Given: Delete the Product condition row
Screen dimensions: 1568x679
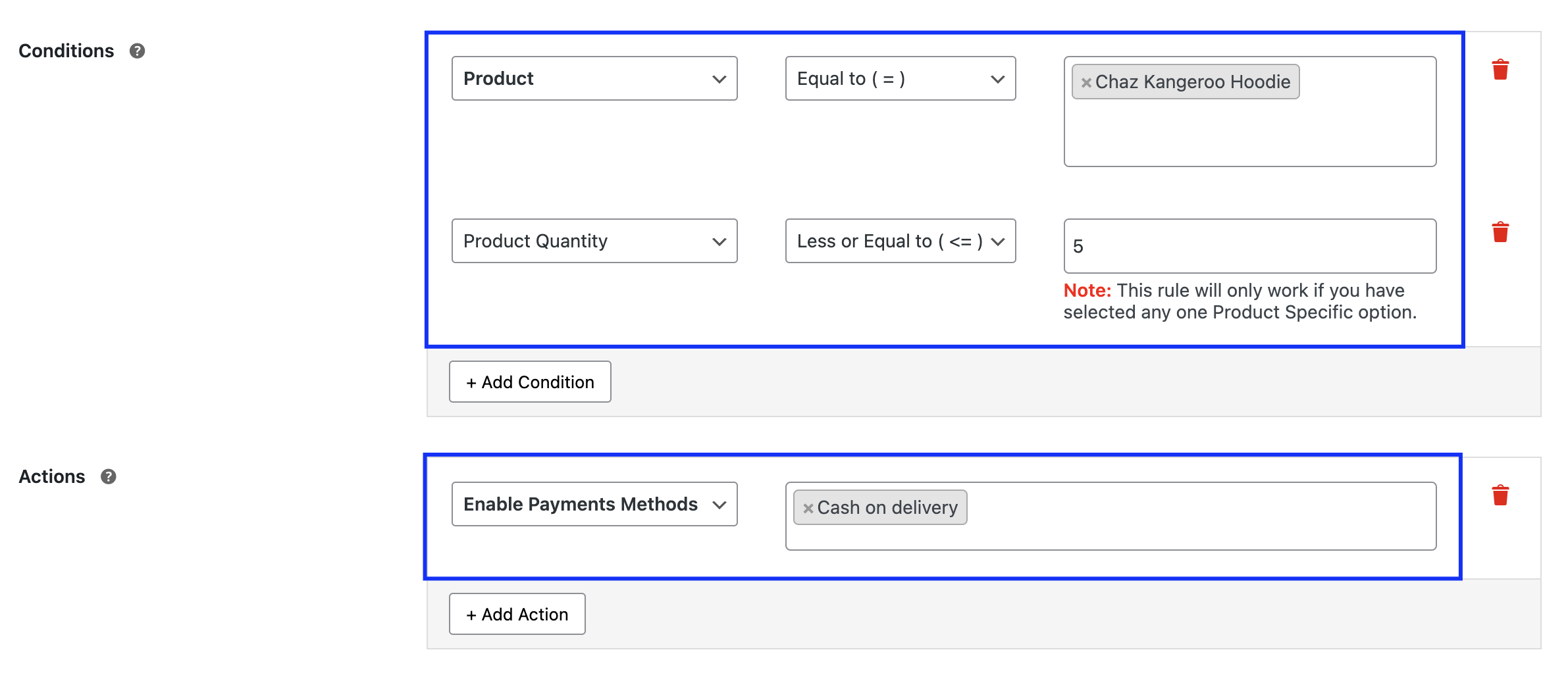Looking at the screenshot, I should (1500, 70).
